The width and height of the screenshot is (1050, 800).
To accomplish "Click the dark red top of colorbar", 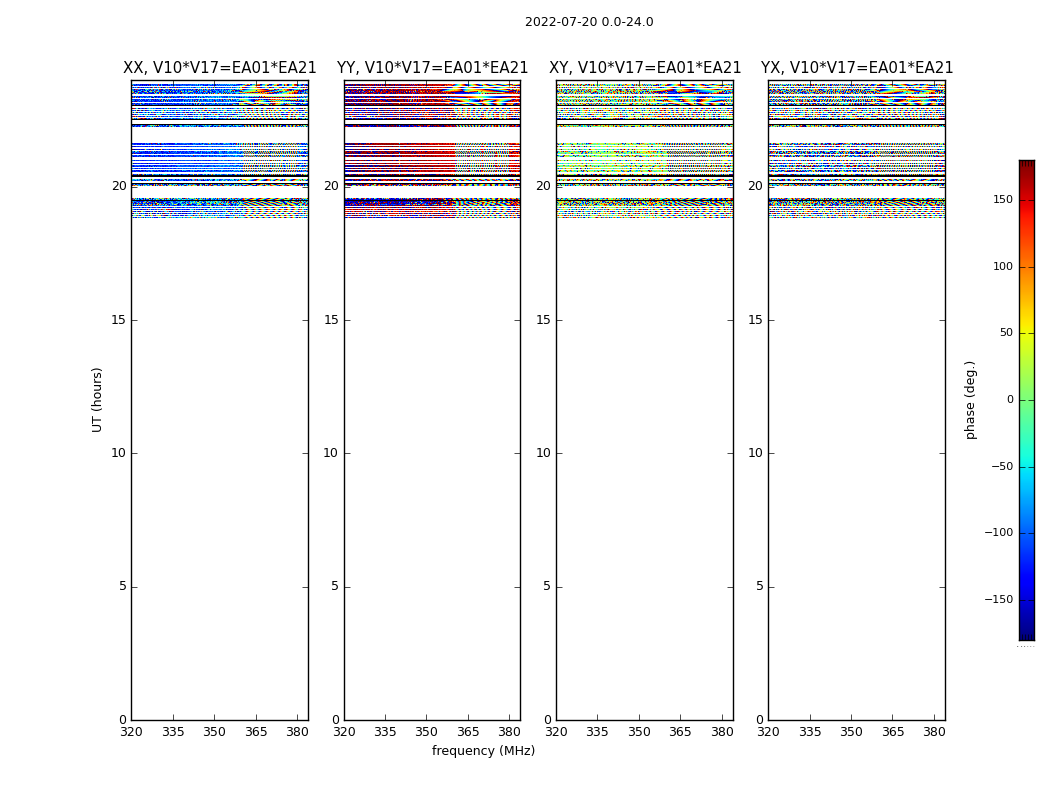I will coord(1026,165).
